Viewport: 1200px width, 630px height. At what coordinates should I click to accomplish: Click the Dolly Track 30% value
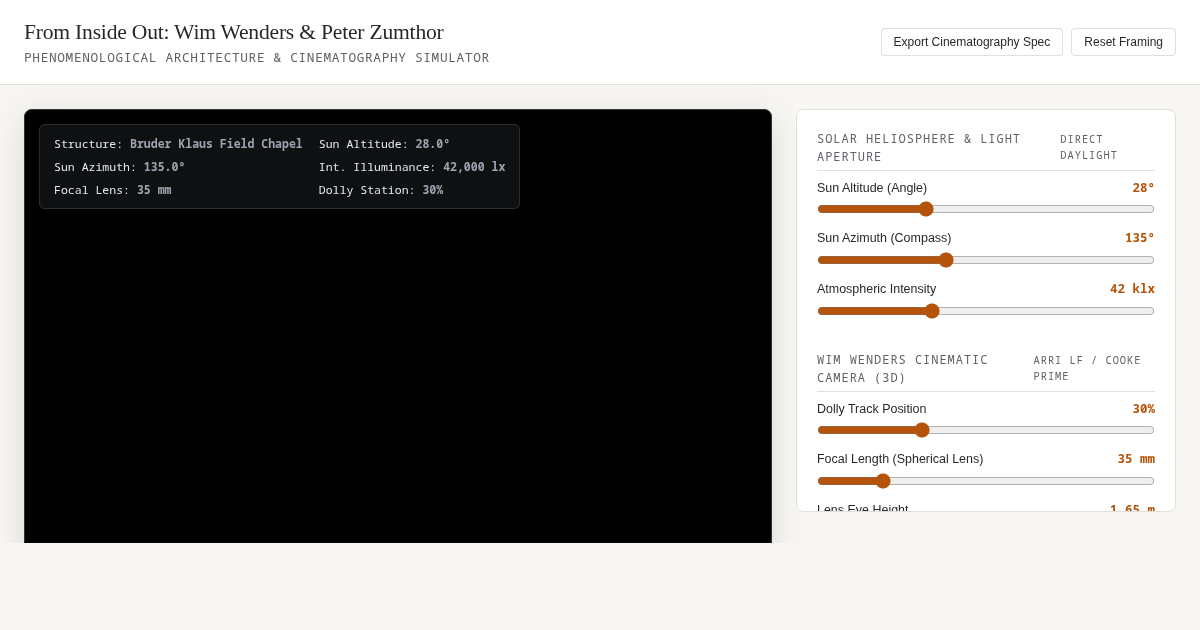pos(1143,409)
